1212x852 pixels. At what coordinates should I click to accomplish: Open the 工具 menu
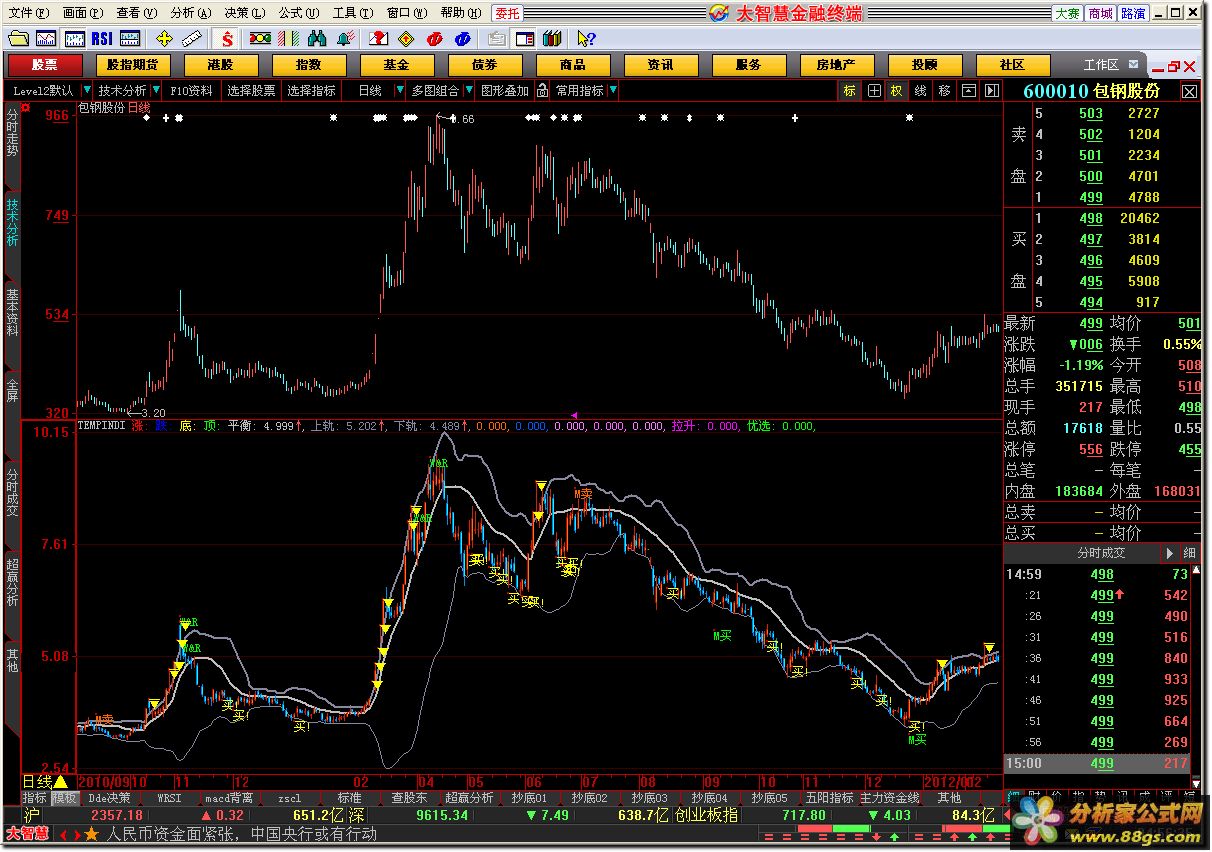(352, 13)
